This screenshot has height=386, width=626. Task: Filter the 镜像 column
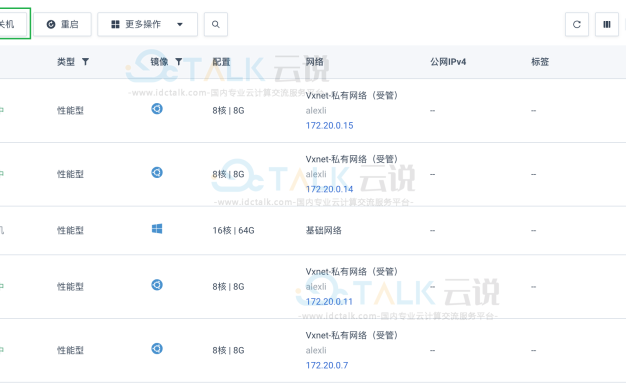pyautogui.click(x=179, y=61)
